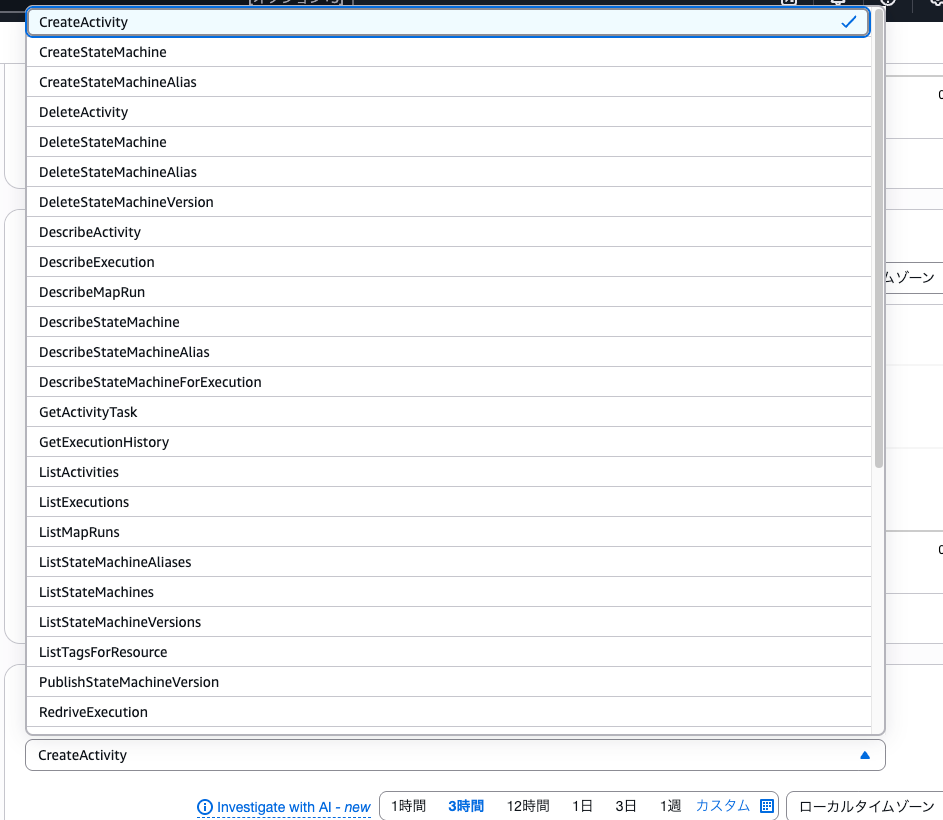This screenshot has height=820, width=943.
Task: Select the 1週 time range
Action: [x=670, y=806]
